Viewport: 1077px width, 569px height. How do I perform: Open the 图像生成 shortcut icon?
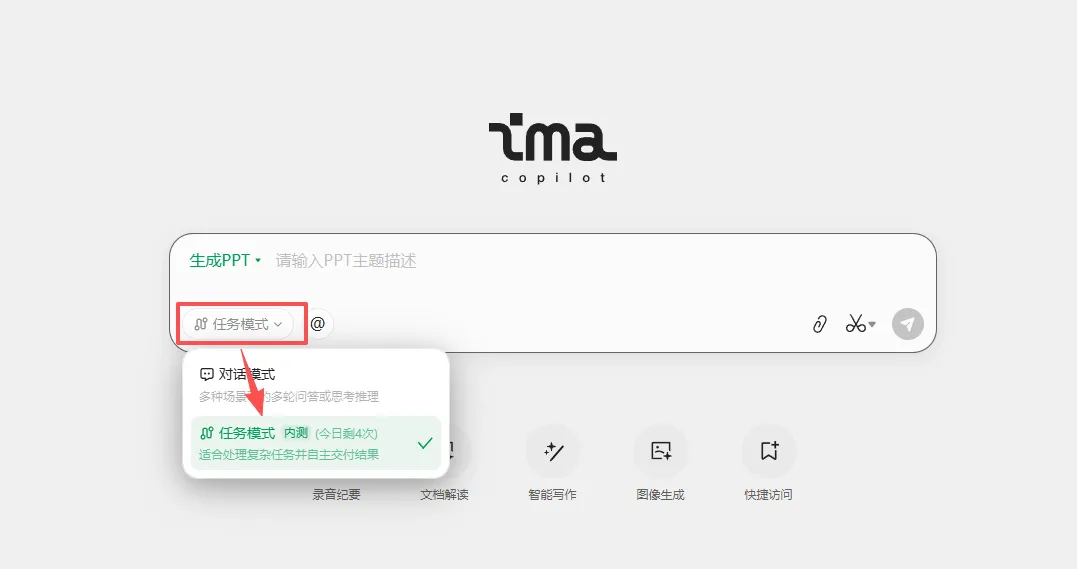pos(661,451)
